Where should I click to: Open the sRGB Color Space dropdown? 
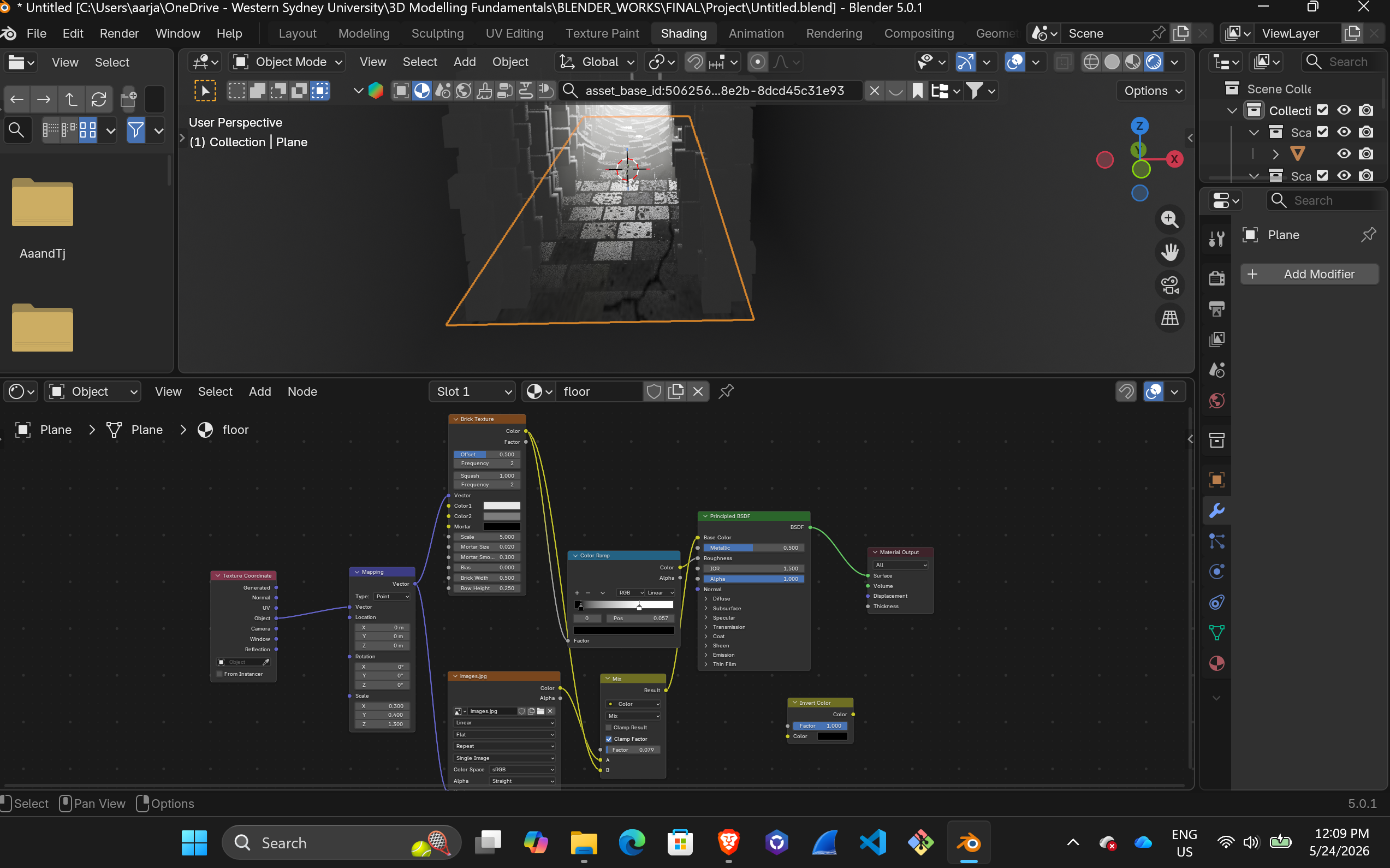[x=522, y=769]
